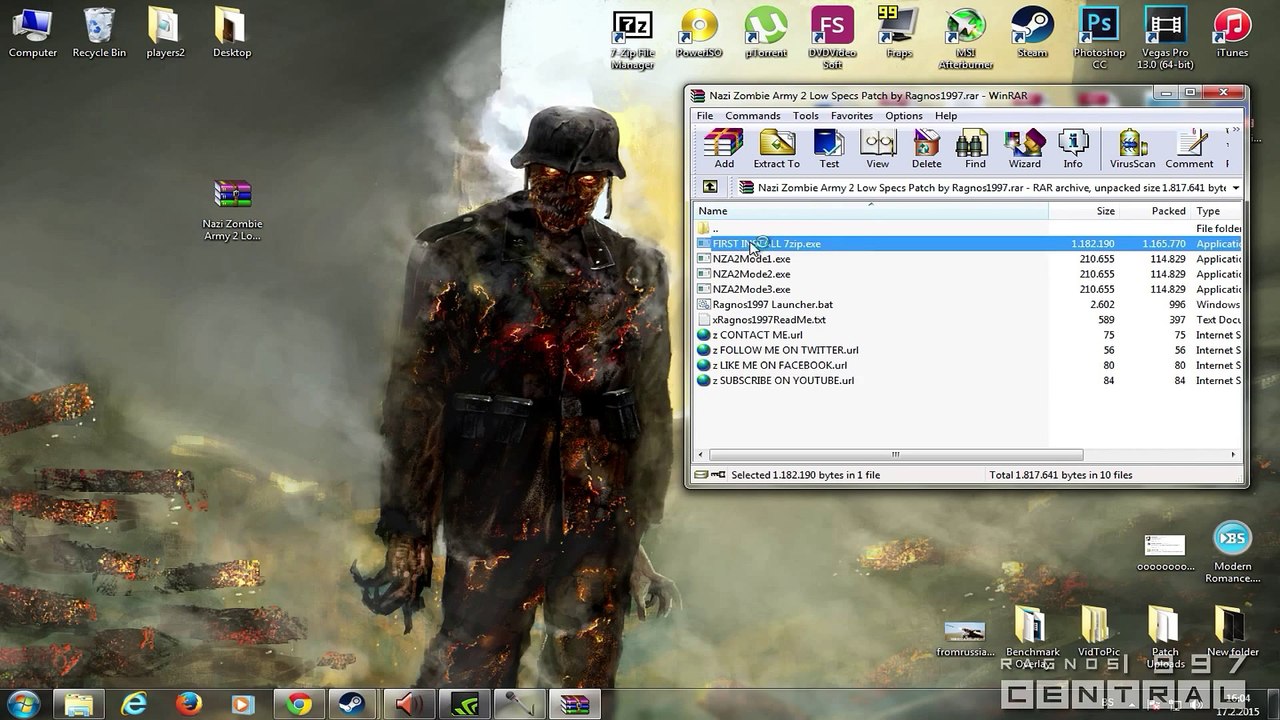Select the Photoshop CC desktop shortcut
The width and height of the screenshot is (1280, 720).
1099,40
